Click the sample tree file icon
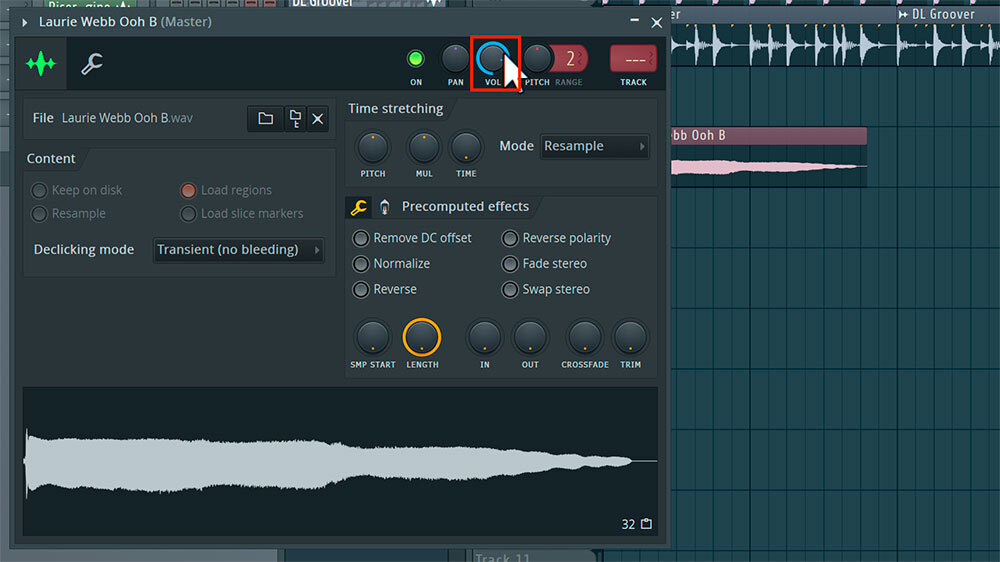The height and width of the screenshot is (562, 1000). pos(295,119)
